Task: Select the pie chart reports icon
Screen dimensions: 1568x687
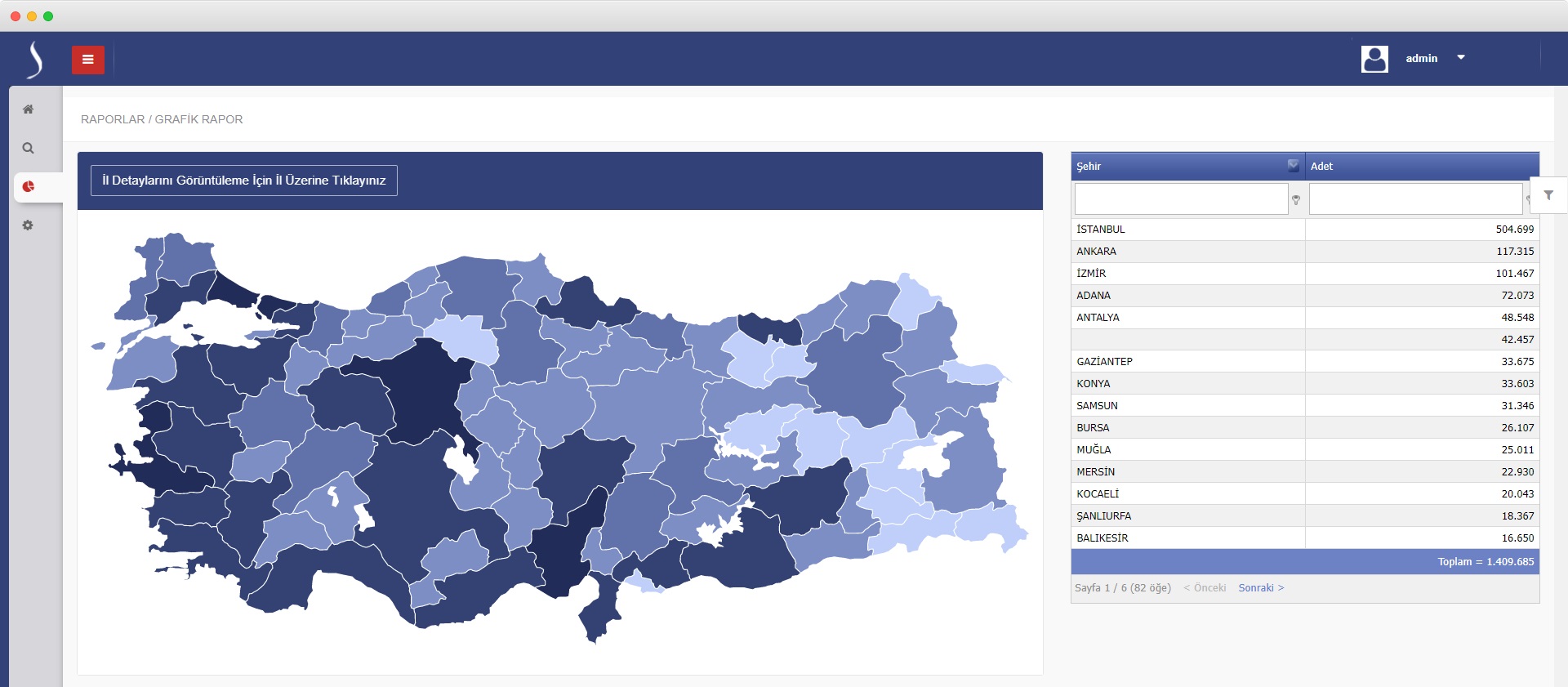Action: click(29, 187)
